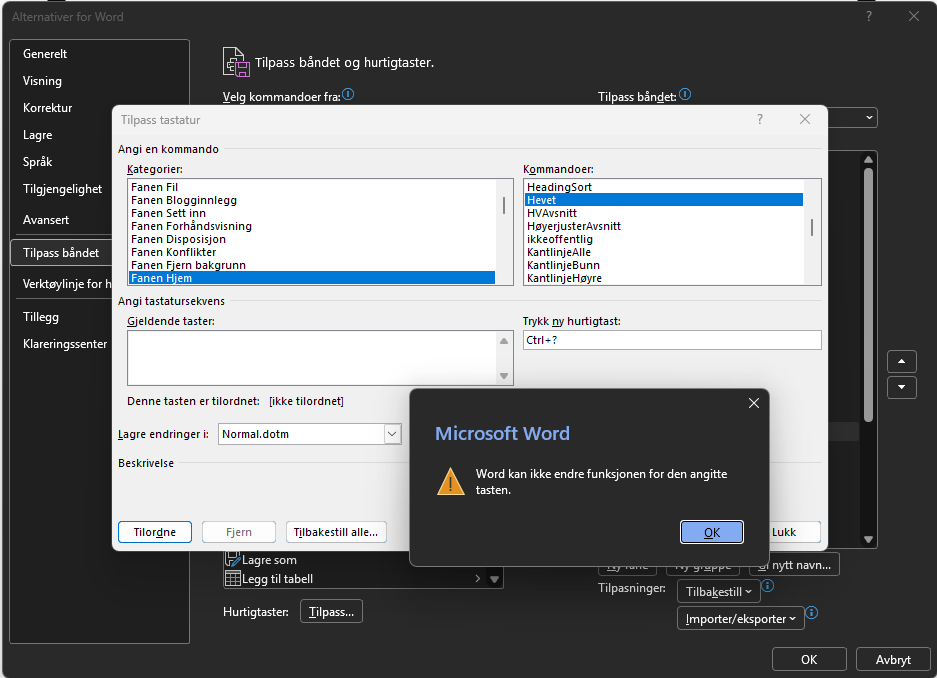This screenshot has width=937, height=678.
Task: Select HeadingSort command
Action: [x=663, y=187]
